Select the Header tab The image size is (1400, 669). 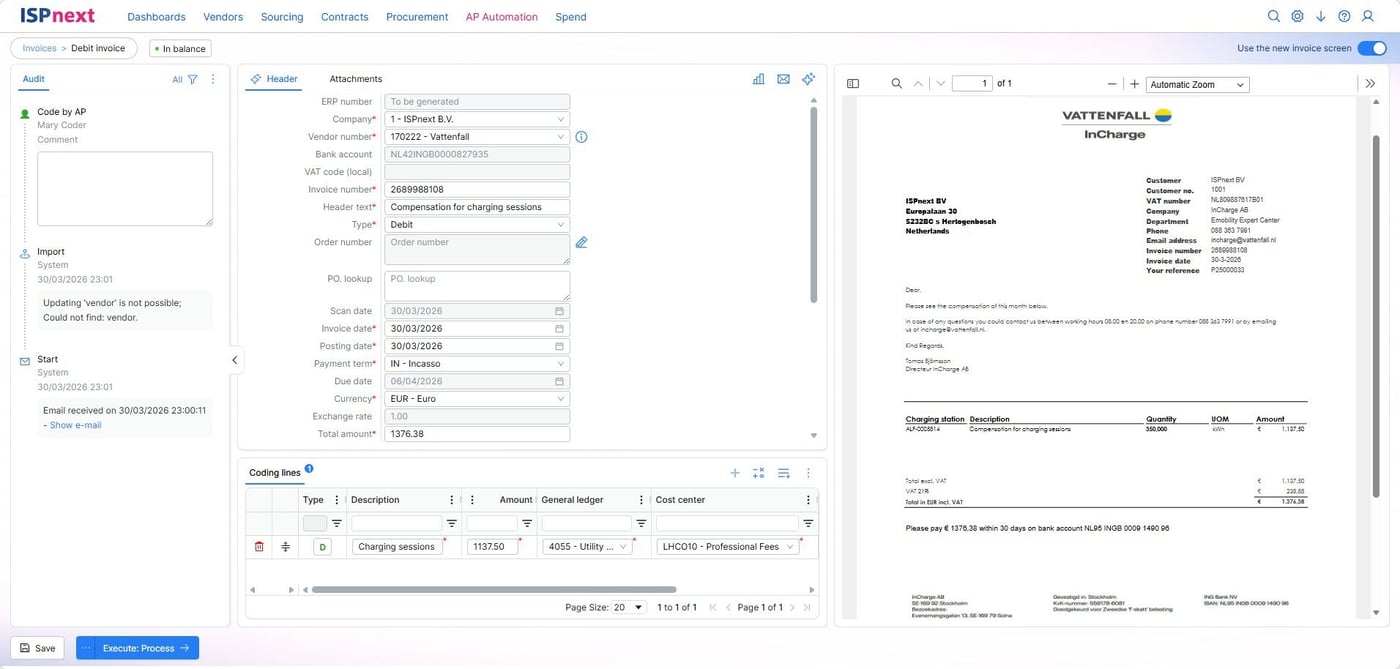pos(274,79)
